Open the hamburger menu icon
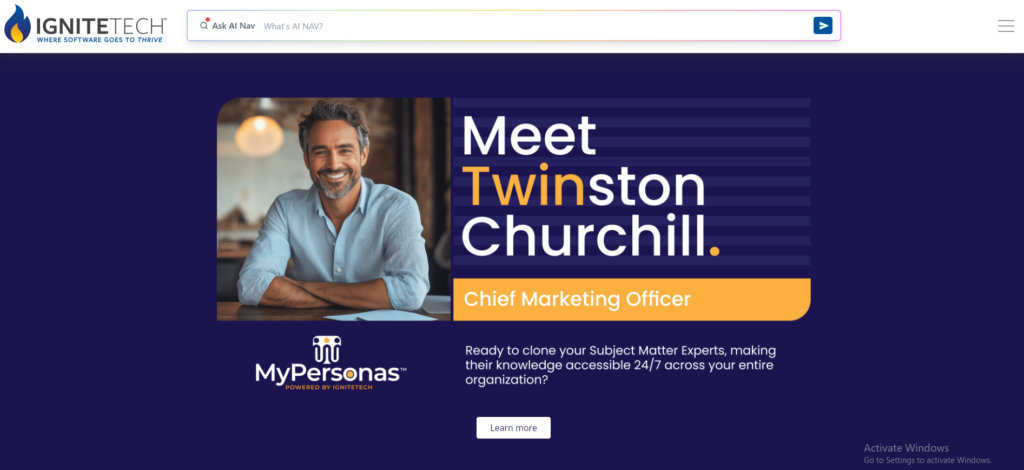The height and width of the screenshot is (470, 1024). click(x=1006, y=26)
